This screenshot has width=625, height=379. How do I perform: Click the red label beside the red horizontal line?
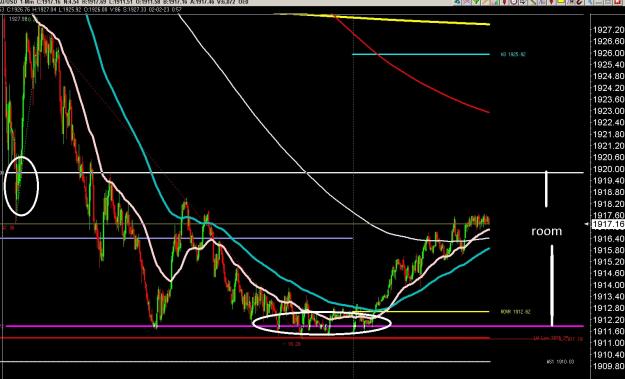coord(558,339)
